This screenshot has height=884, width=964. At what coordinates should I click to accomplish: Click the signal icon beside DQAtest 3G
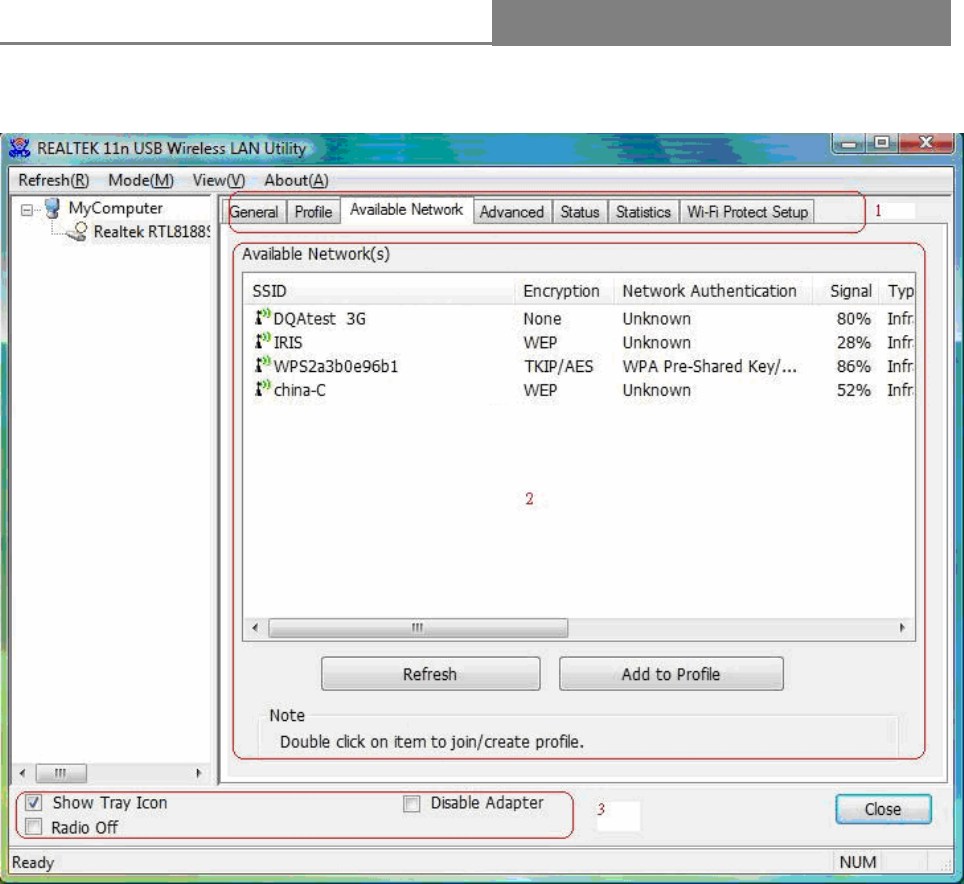click(263, 318)
